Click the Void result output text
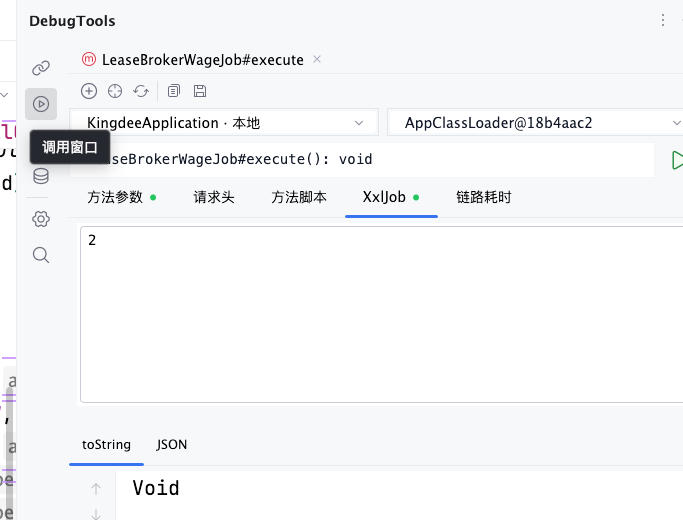The width and height of the screenshot is (683, 520). (156, 488)
